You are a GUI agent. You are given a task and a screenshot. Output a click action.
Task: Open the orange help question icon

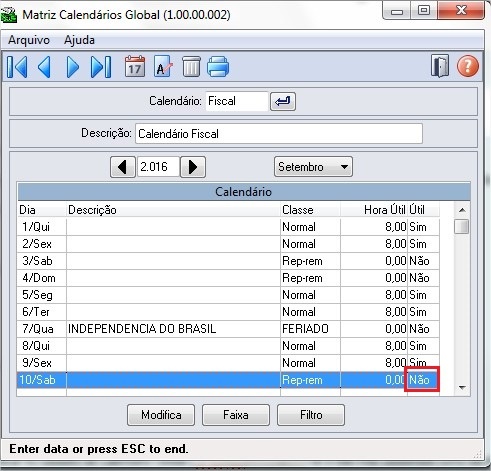pos(468,66)
